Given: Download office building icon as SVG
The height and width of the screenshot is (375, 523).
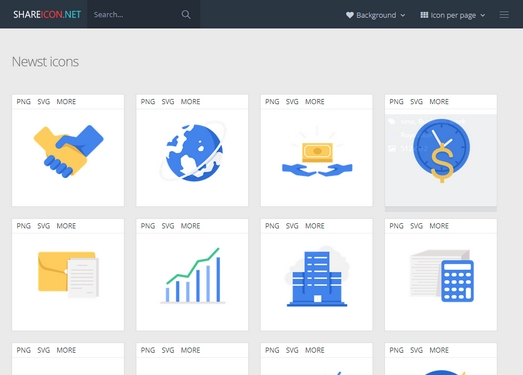Looking at the screenshot, I should click(x=292, y=226).
